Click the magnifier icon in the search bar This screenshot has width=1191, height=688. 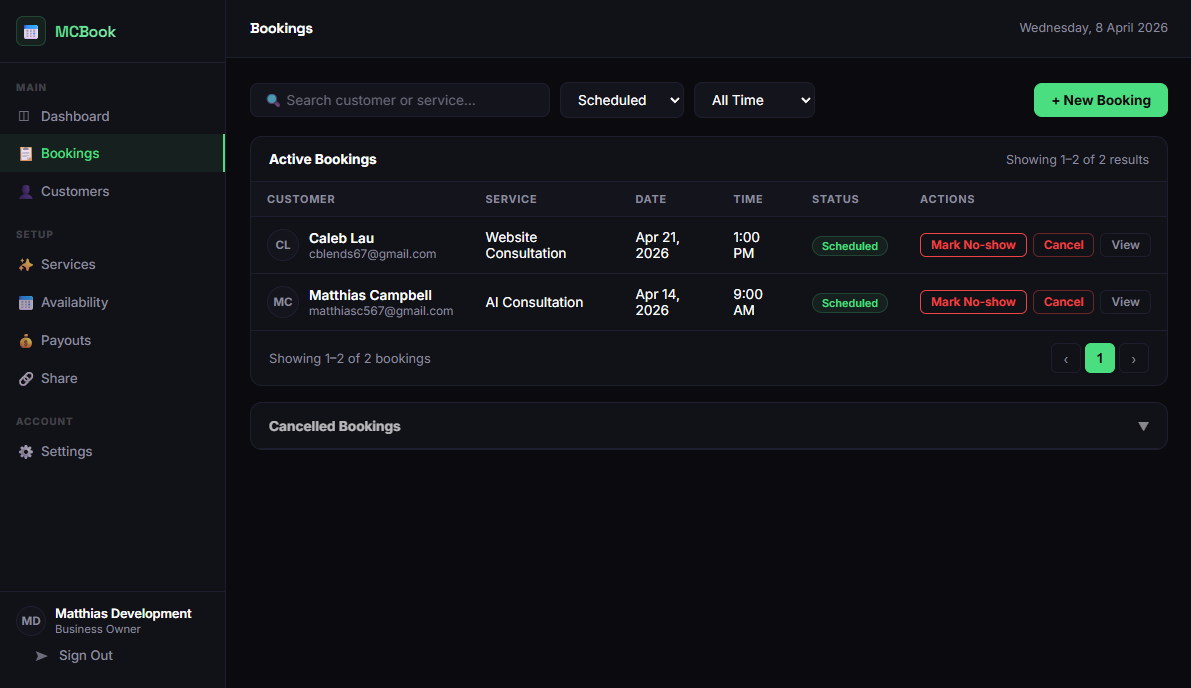coord(271,100)
